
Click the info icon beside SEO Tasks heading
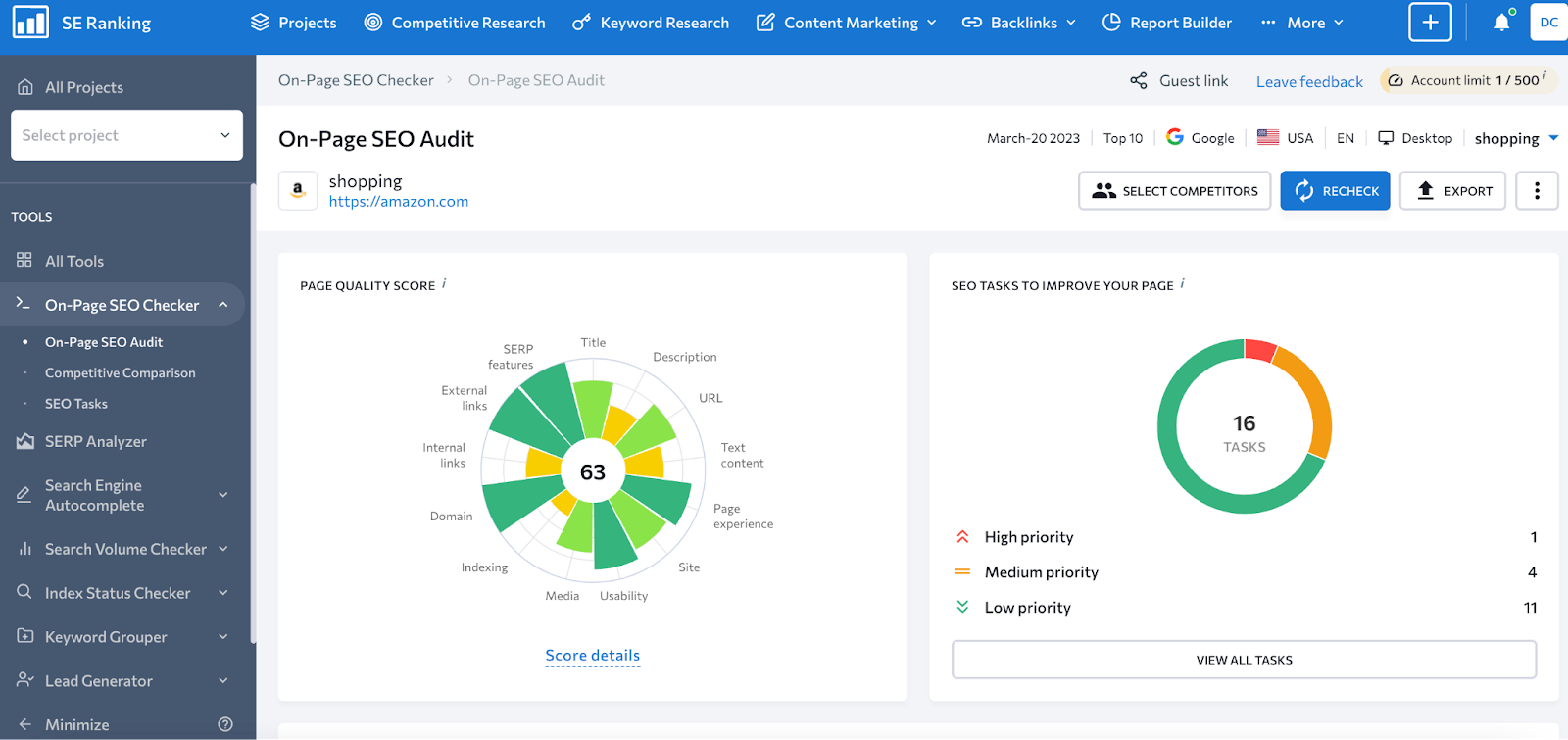tap(1182, 283)
